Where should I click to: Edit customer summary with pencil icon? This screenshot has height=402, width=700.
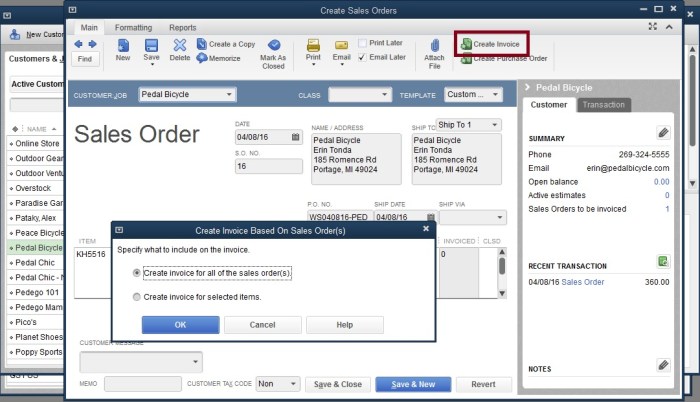coord(663,132)
